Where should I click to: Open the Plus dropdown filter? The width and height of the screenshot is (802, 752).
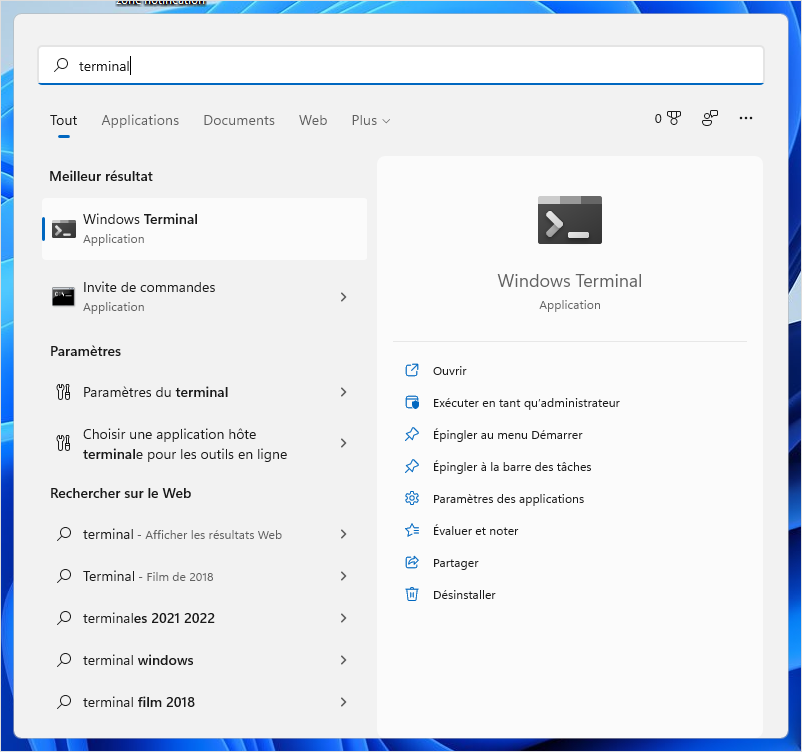click(371, 120)
